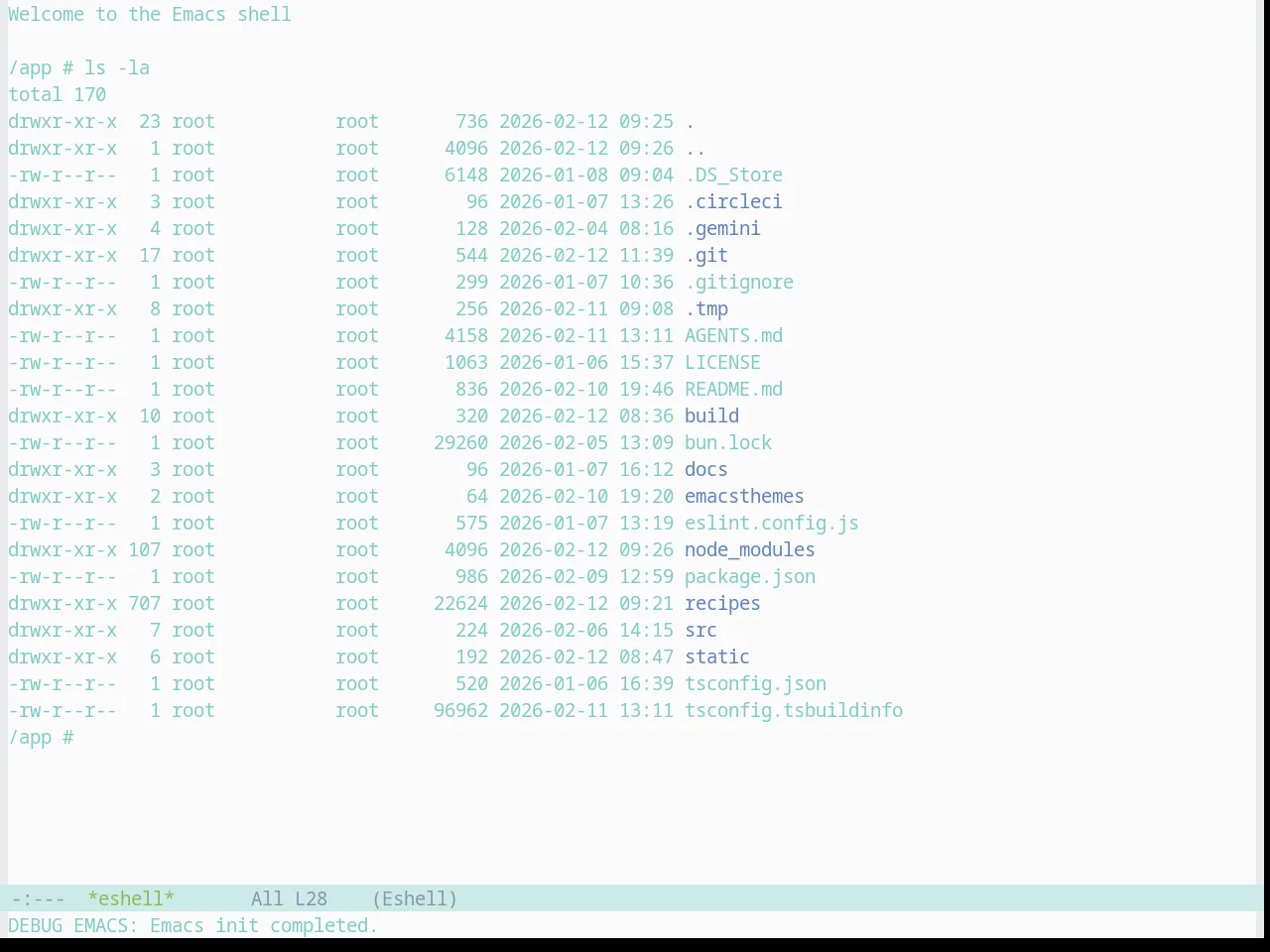Screen dimensions: 1270x952
Task: Click the .gemini directory name
Action: [722, 229]
